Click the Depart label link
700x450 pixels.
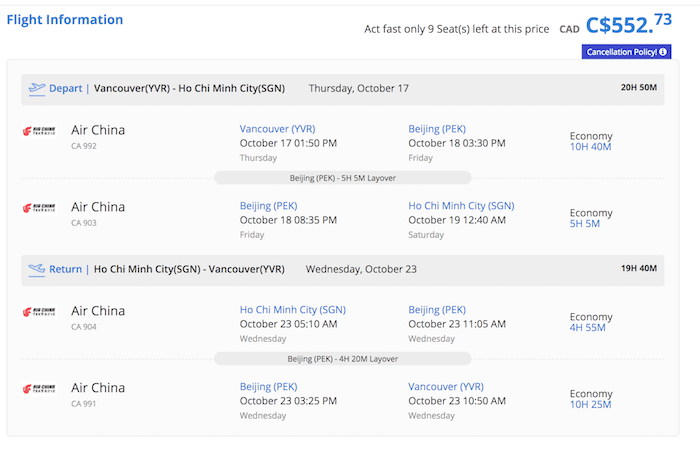click(66, 88)
